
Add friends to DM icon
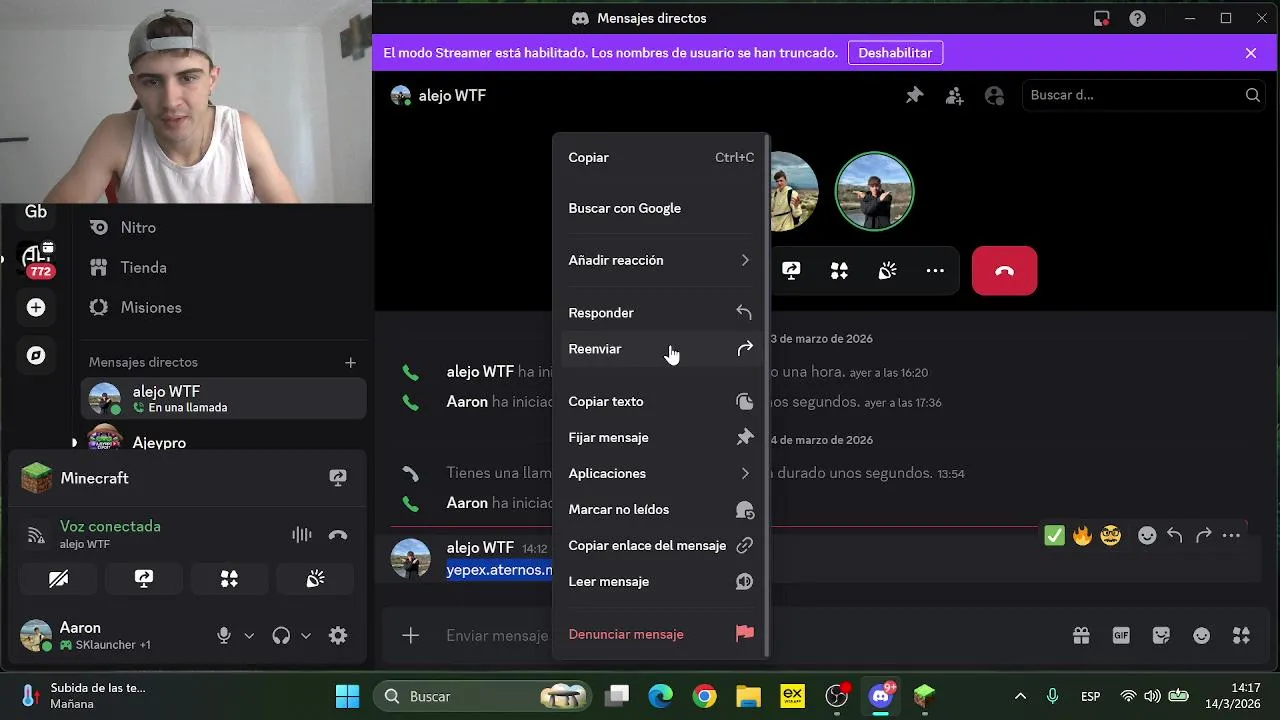pyautogui.click(x=954, y=95)
